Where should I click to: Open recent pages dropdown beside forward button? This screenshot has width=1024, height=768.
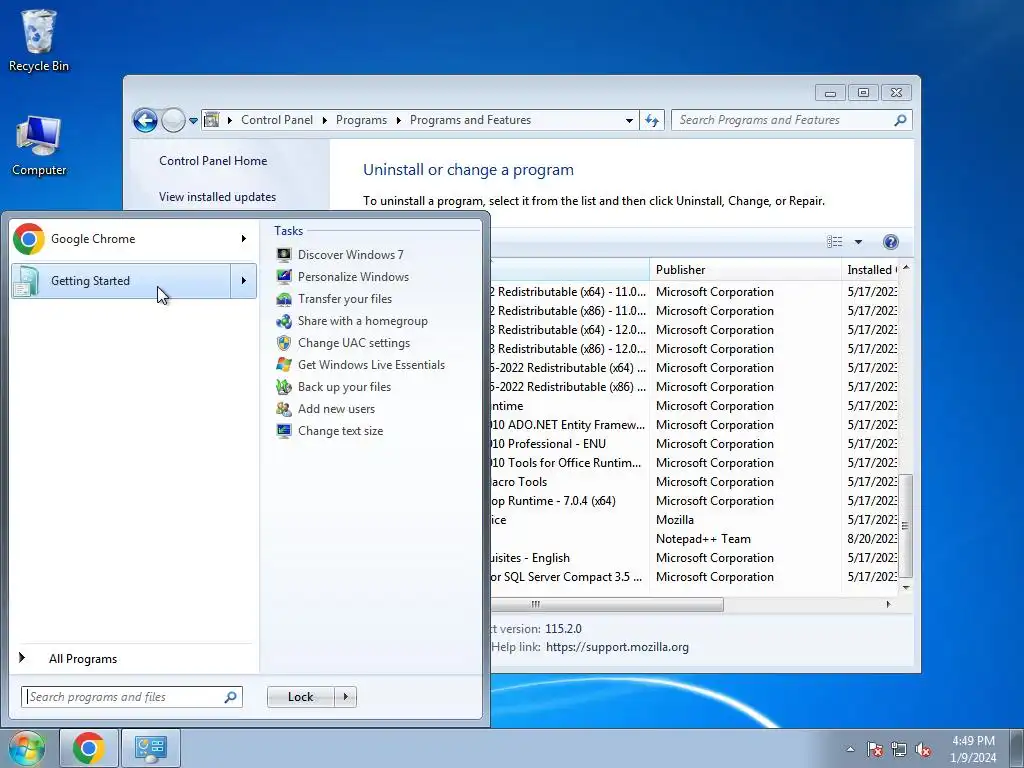[x=193, y=120]
